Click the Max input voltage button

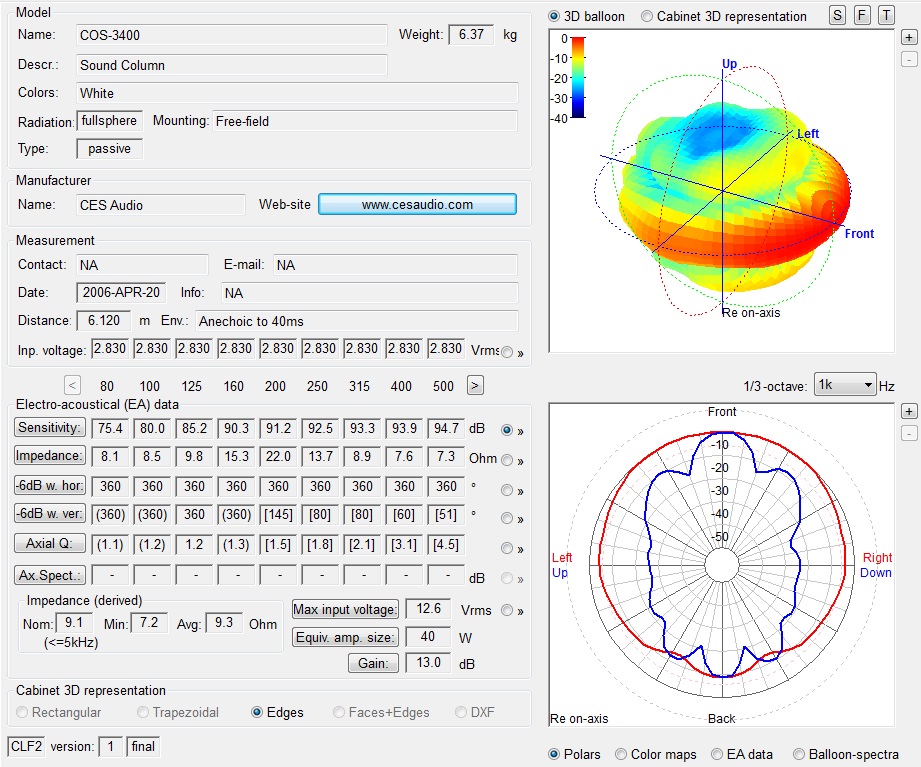pyautogui.click(x=346, y=610)
